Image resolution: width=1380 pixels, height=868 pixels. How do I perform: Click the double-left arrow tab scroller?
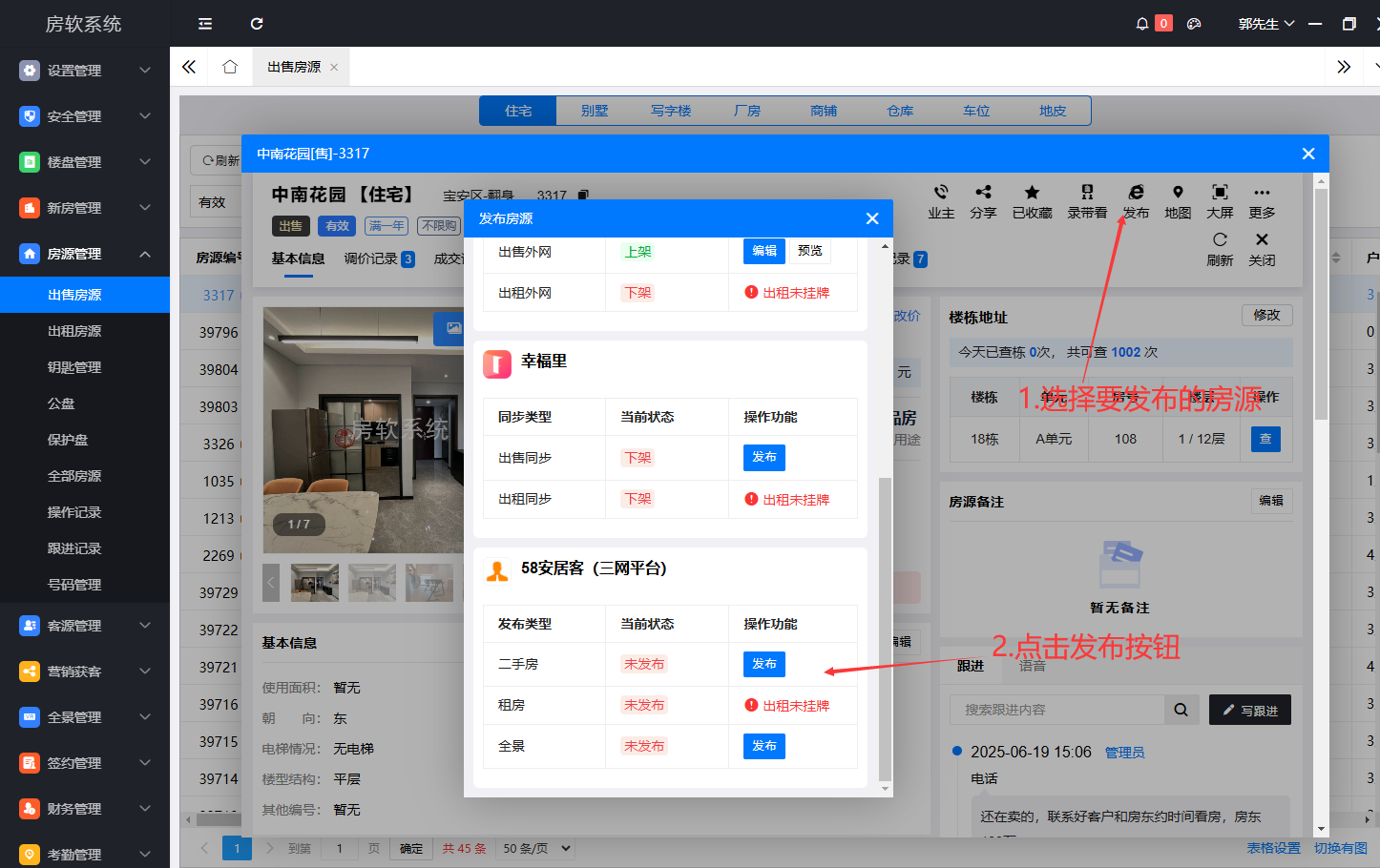click(189, 67)
